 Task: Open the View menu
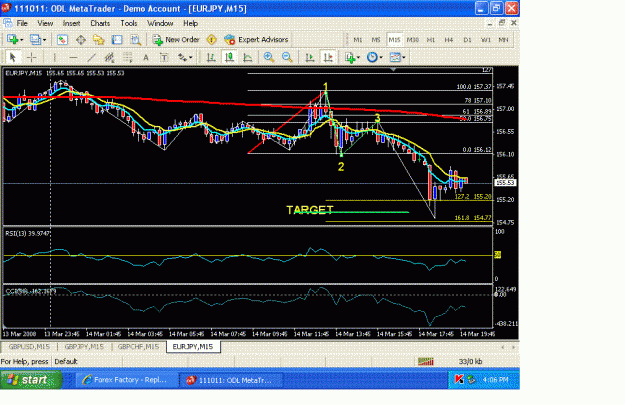tap(45, 24)
